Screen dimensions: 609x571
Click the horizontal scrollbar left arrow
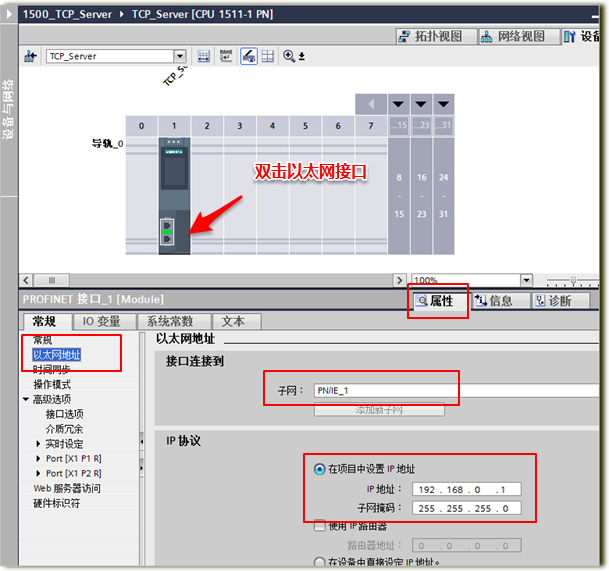[x=26, y=280]
